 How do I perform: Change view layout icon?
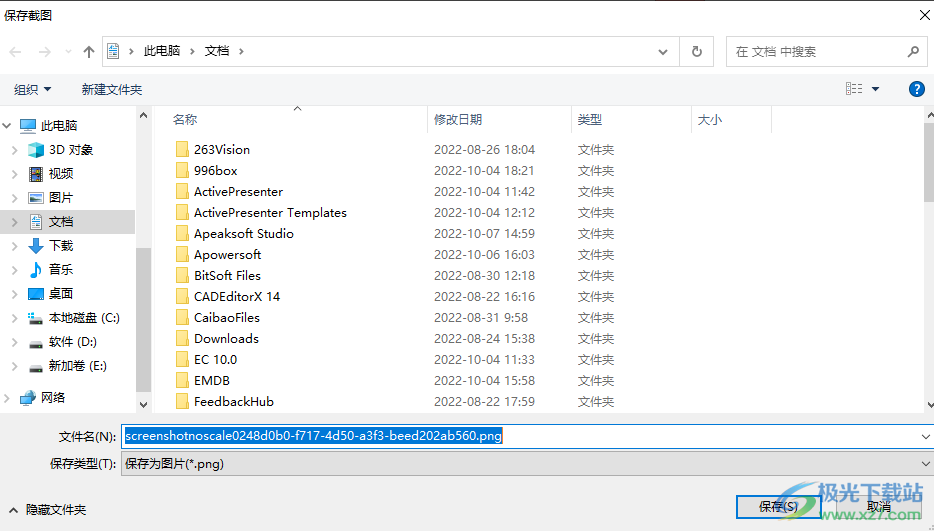coord(854,89)
